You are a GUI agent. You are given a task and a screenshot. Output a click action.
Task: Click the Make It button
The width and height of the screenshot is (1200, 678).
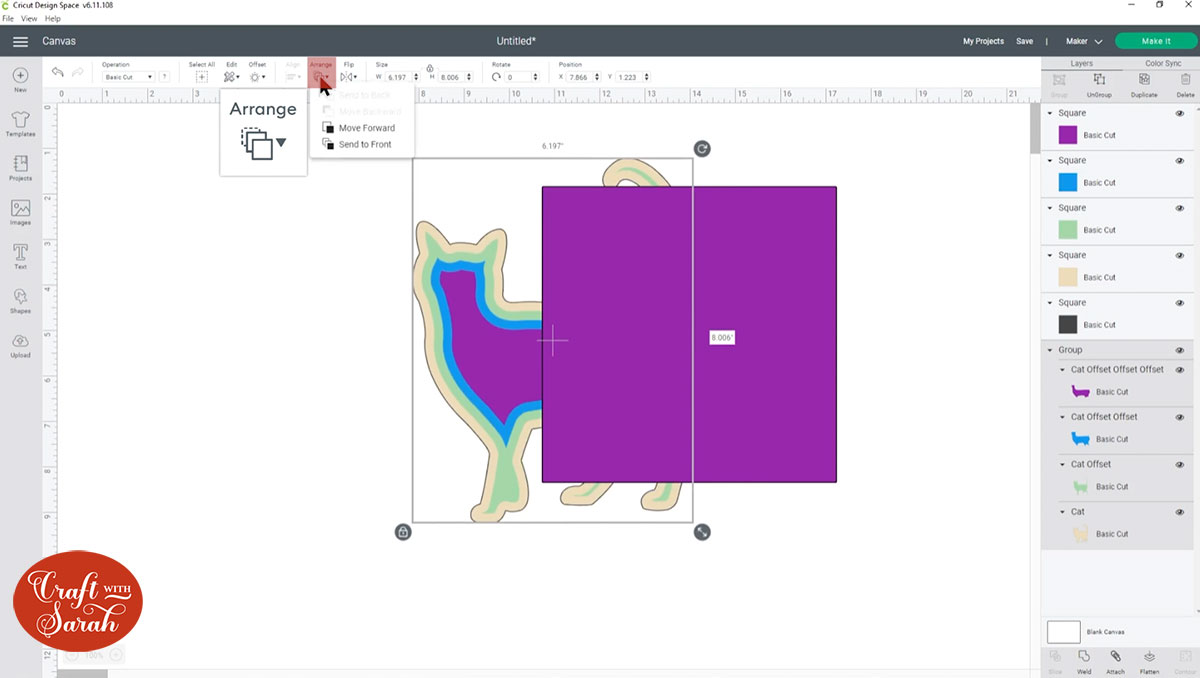coord(1156,41)
